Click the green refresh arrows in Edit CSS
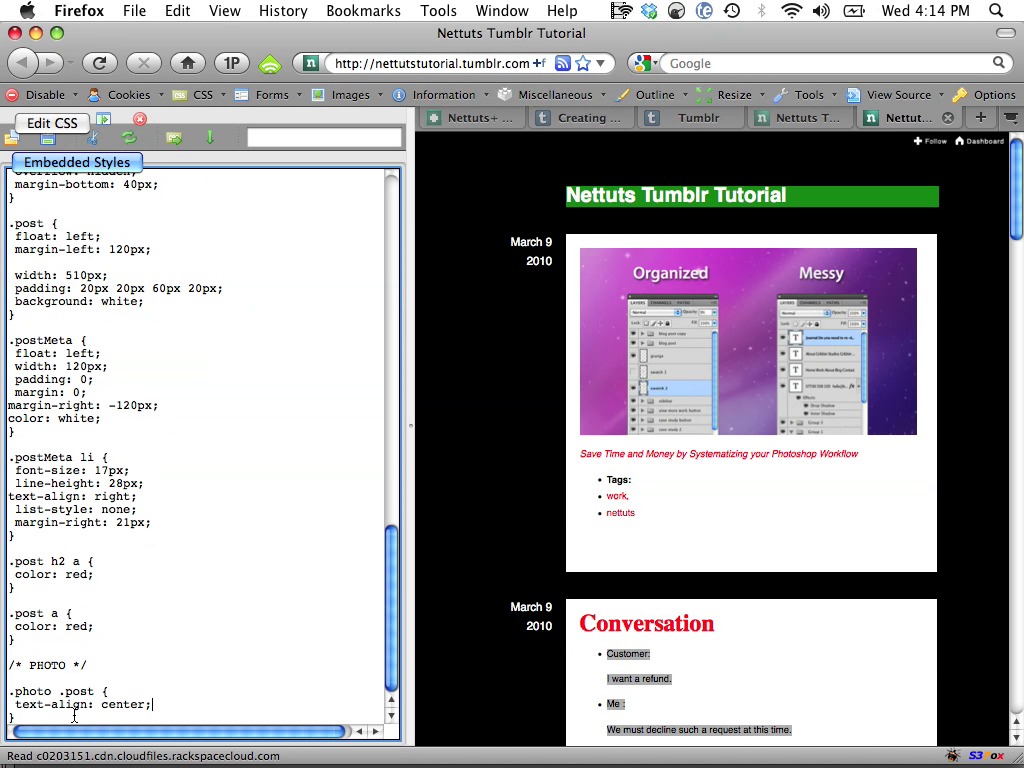The width and height of the screenshot is (1024, 768). point(129,138)
